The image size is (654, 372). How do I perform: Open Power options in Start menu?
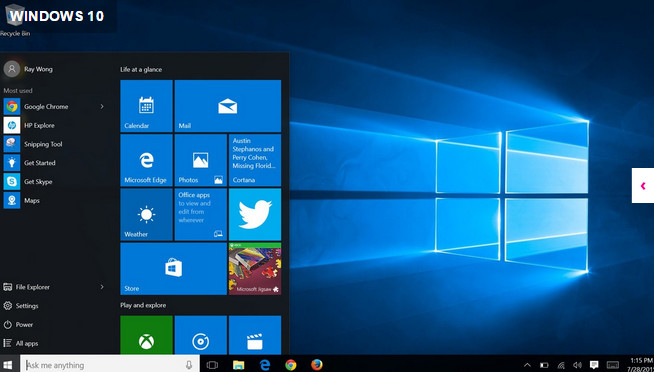pos(24,324)
